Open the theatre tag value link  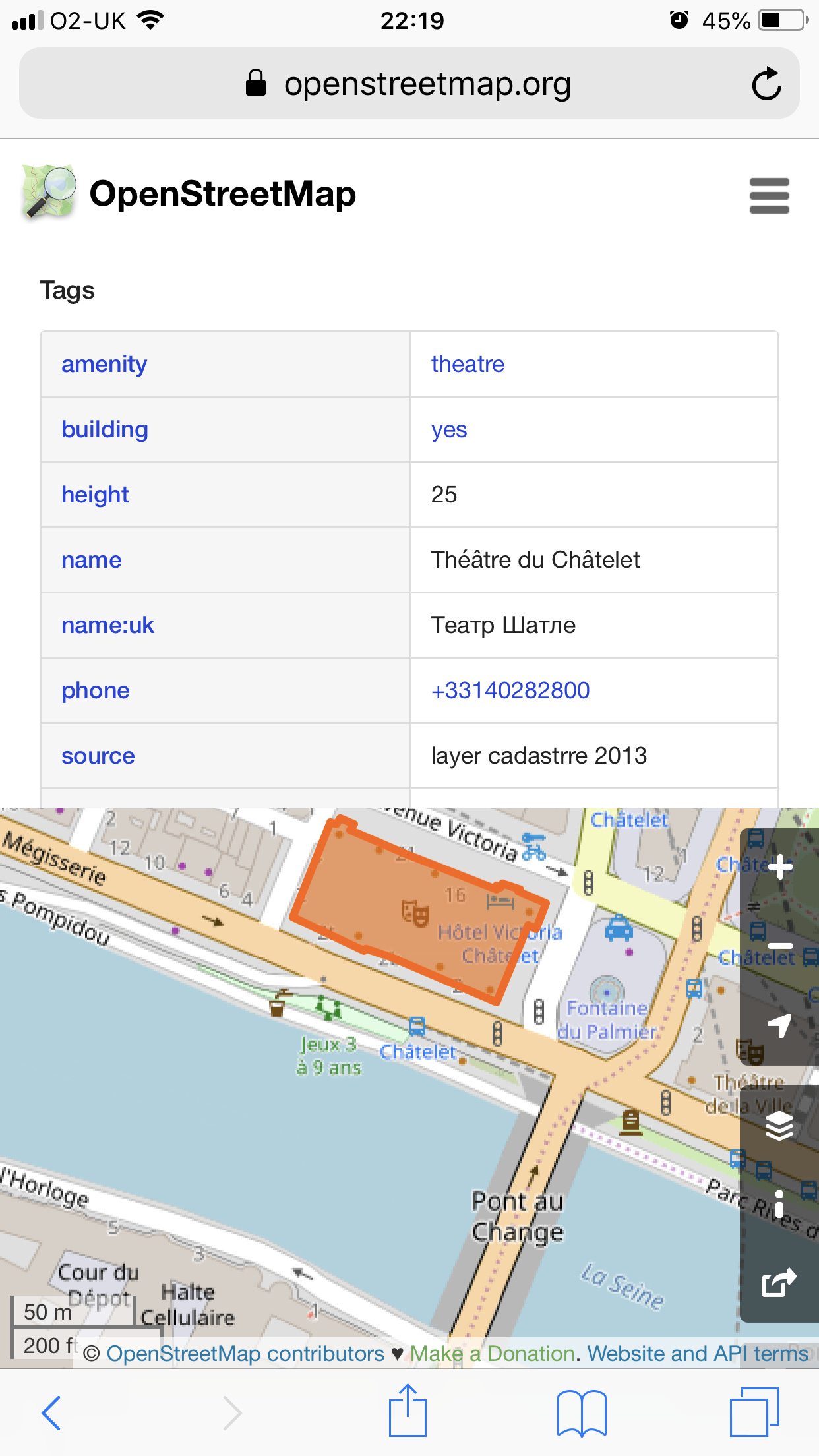(x=468, y=364)
